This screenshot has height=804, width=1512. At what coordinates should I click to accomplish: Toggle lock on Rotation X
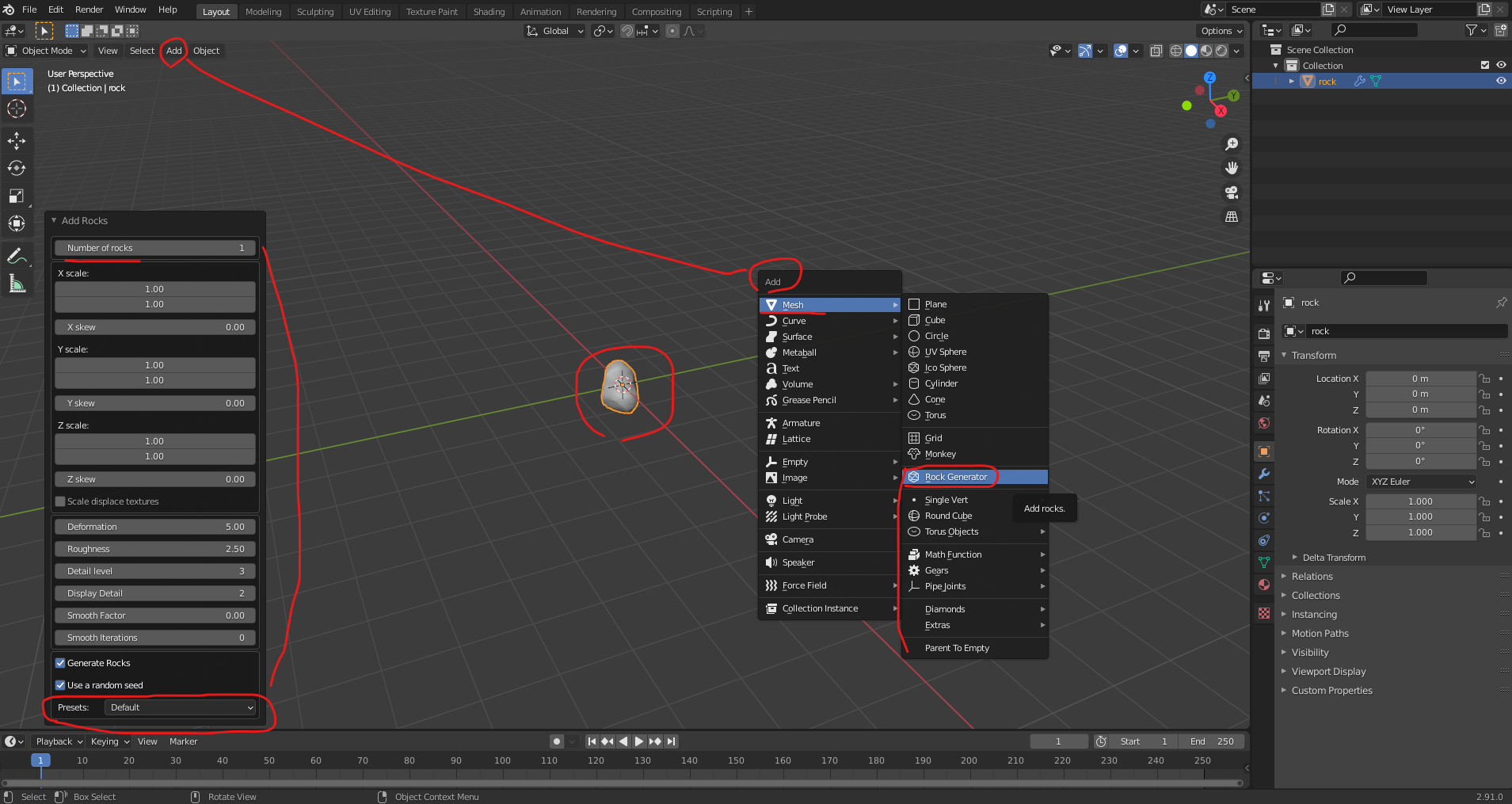click(1485, 430)
